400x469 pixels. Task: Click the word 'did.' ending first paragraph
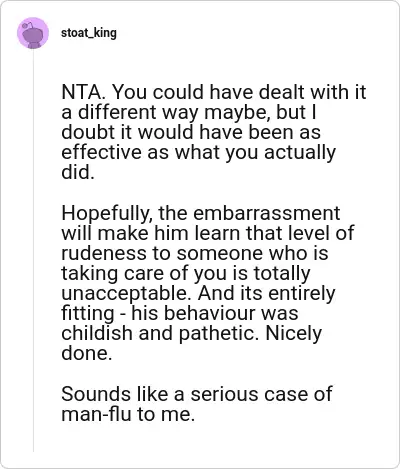click(78, 172)
